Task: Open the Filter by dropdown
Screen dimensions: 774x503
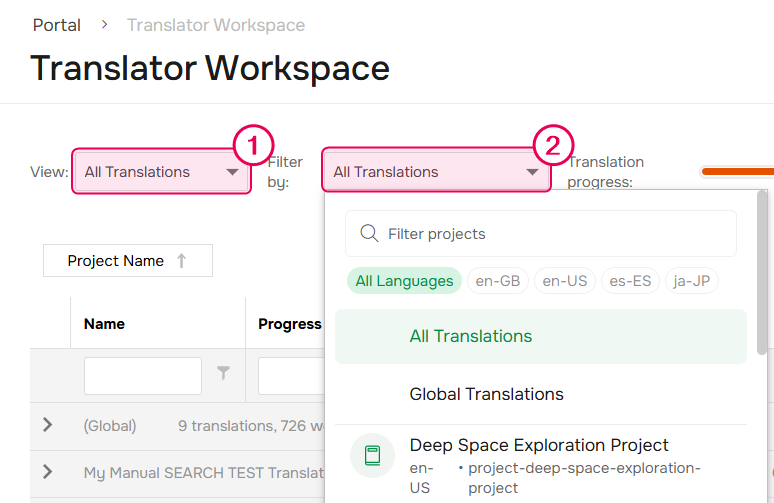Action: tap(436, 171)
